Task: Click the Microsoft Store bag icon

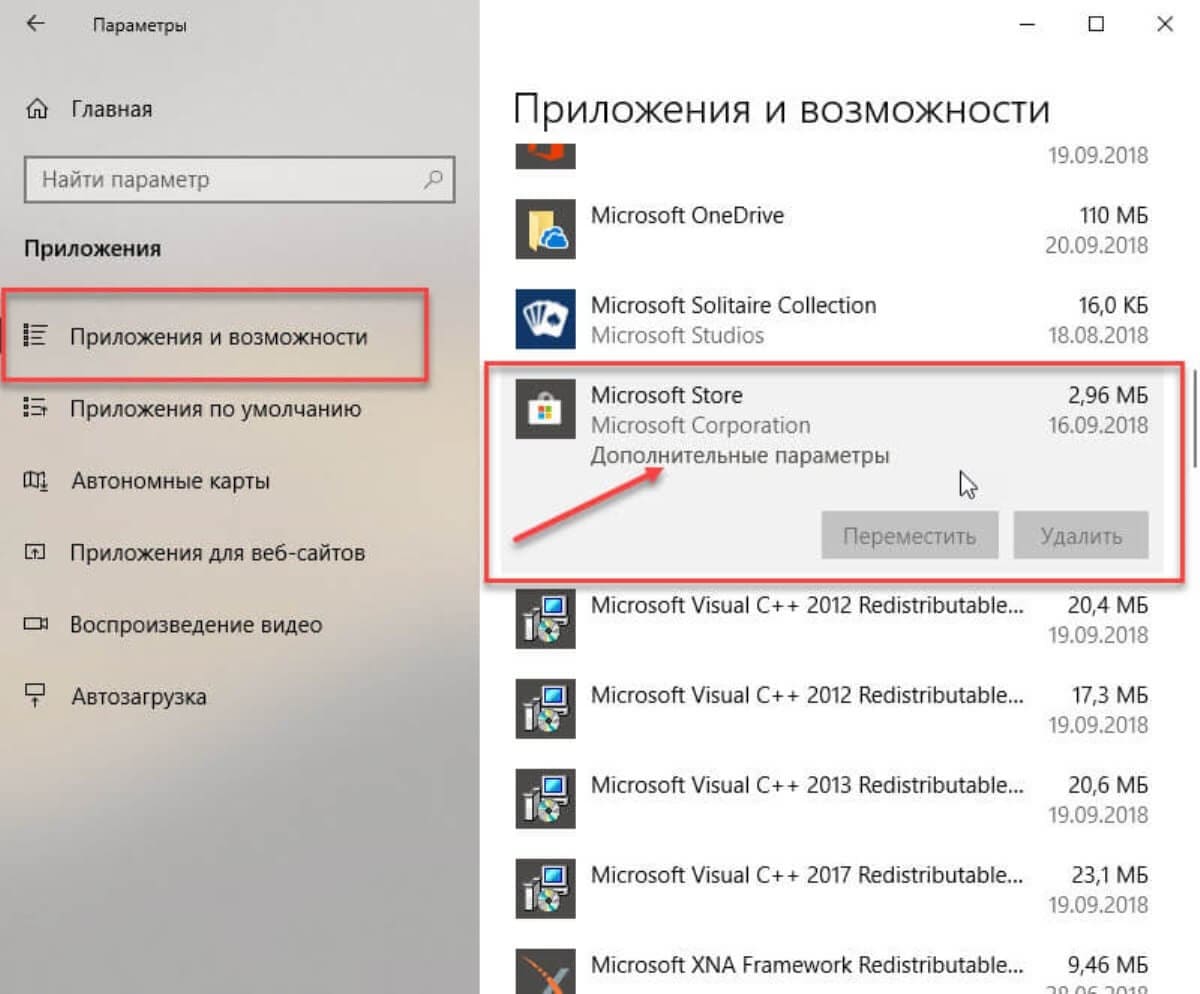Action: (x=545, y=409)
